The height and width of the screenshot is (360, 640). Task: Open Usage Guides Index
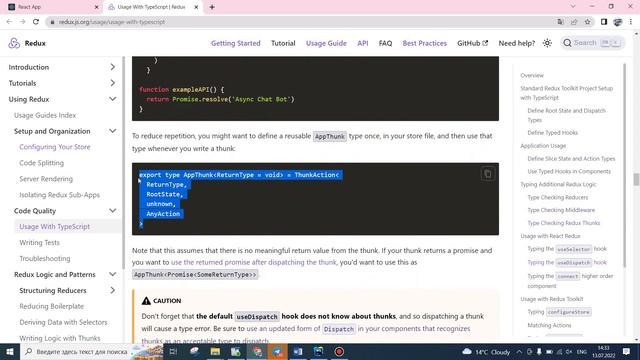(x=45, y=115)
